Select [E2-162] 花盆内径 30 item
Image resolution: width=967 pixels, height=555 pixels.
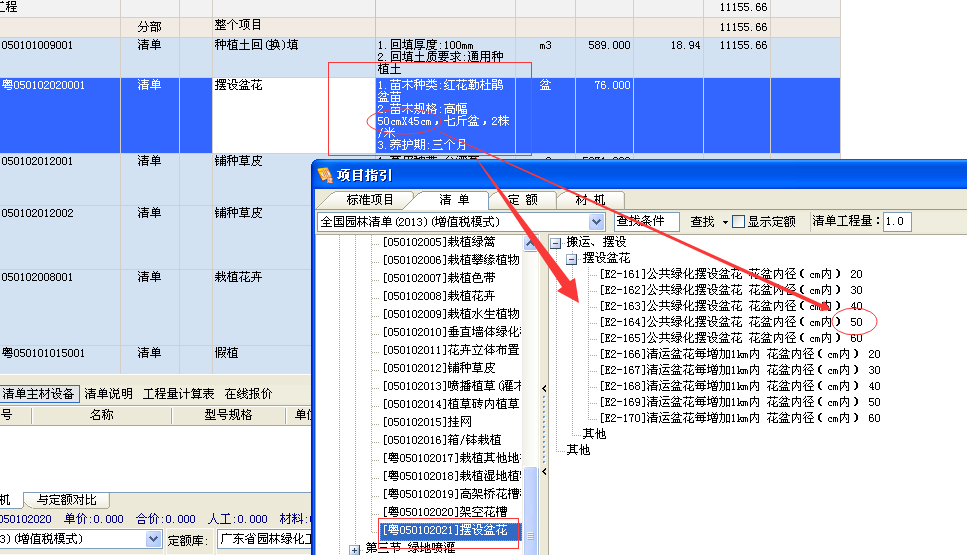[731, 290]
